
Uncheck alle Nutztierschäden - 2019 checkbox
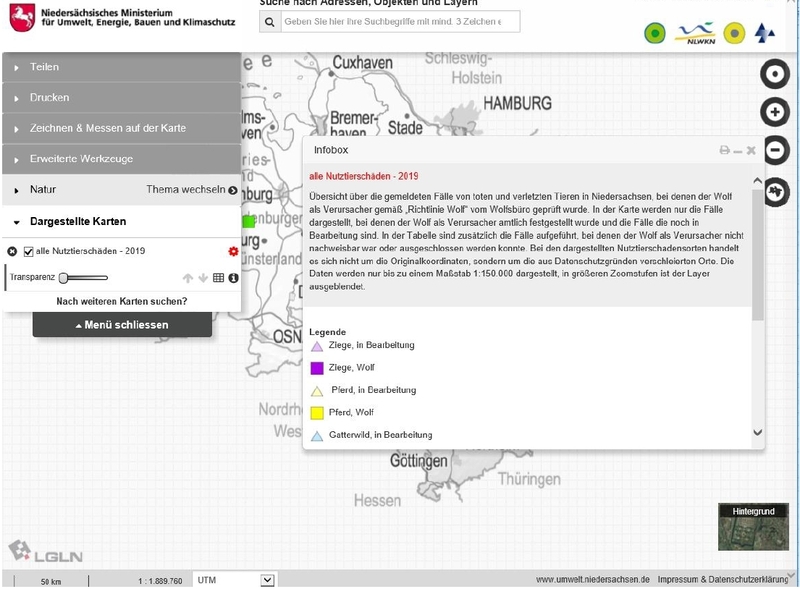[x=28, y=252]
